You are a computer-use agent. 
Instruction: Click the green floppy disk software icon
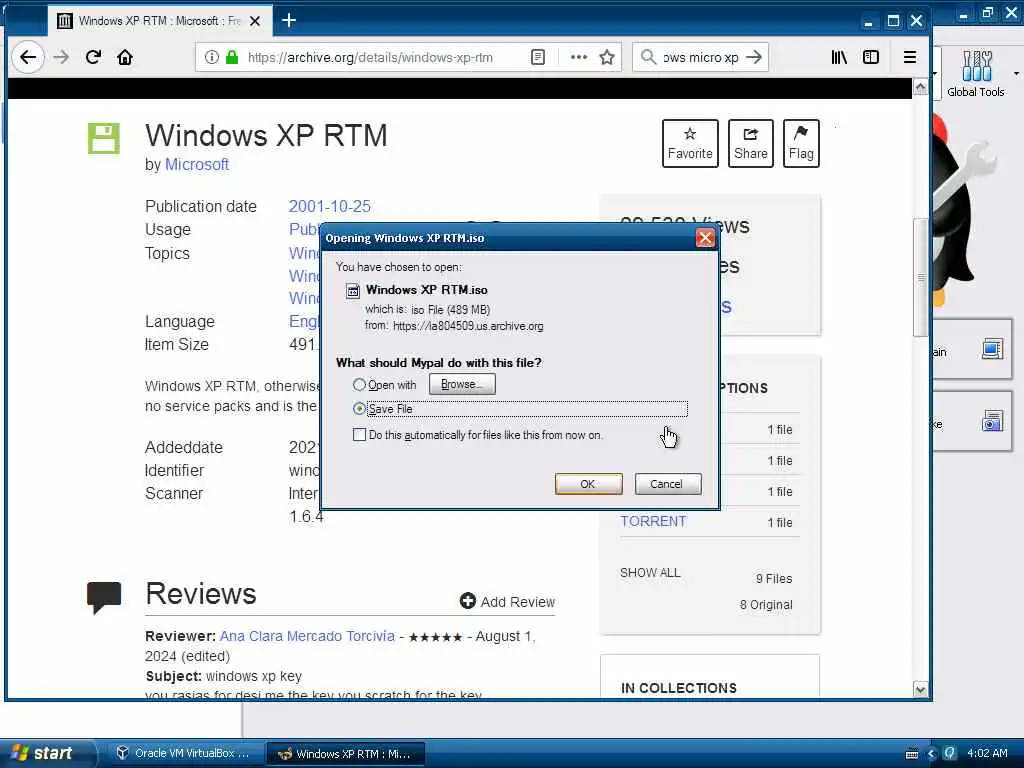point(104,138)
